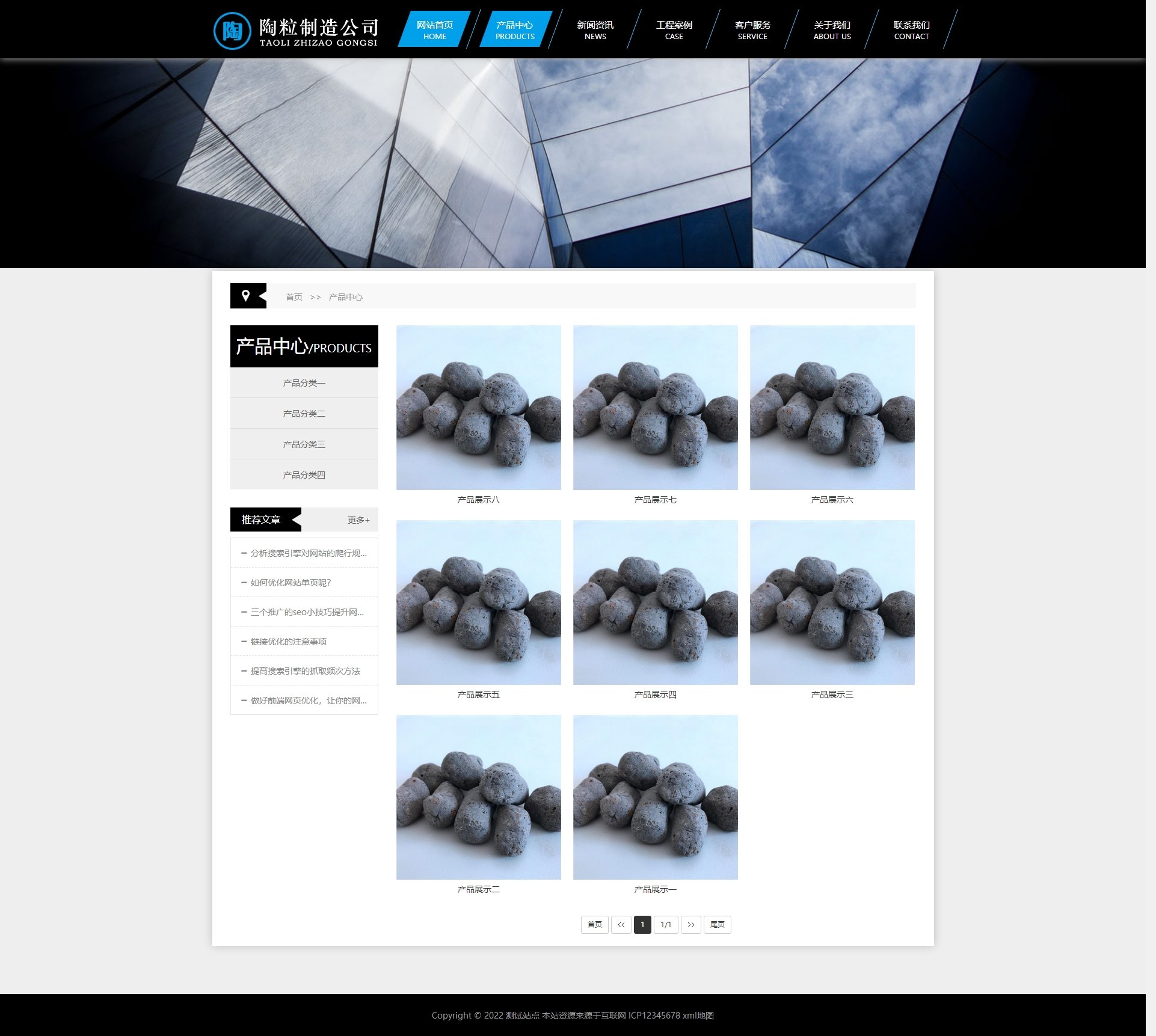Click the 产品展示一 title link
Image resolution: width=1156 pixels, height=1036 pixels.
(655, 889)
